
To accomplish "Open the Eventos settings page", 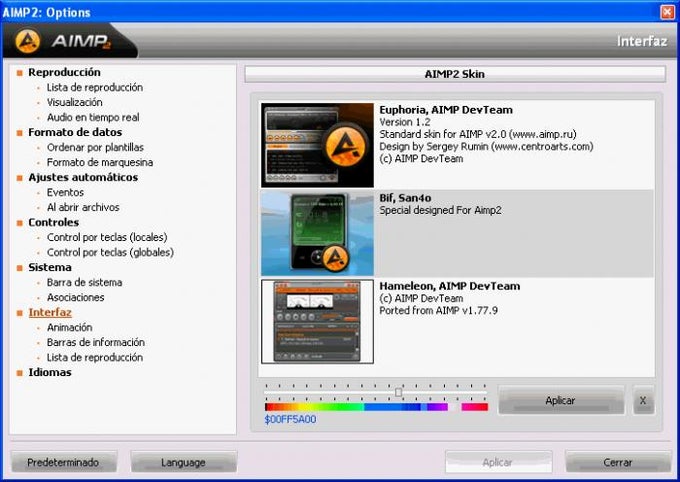I will pyautogui.click(x=65, y=192).
